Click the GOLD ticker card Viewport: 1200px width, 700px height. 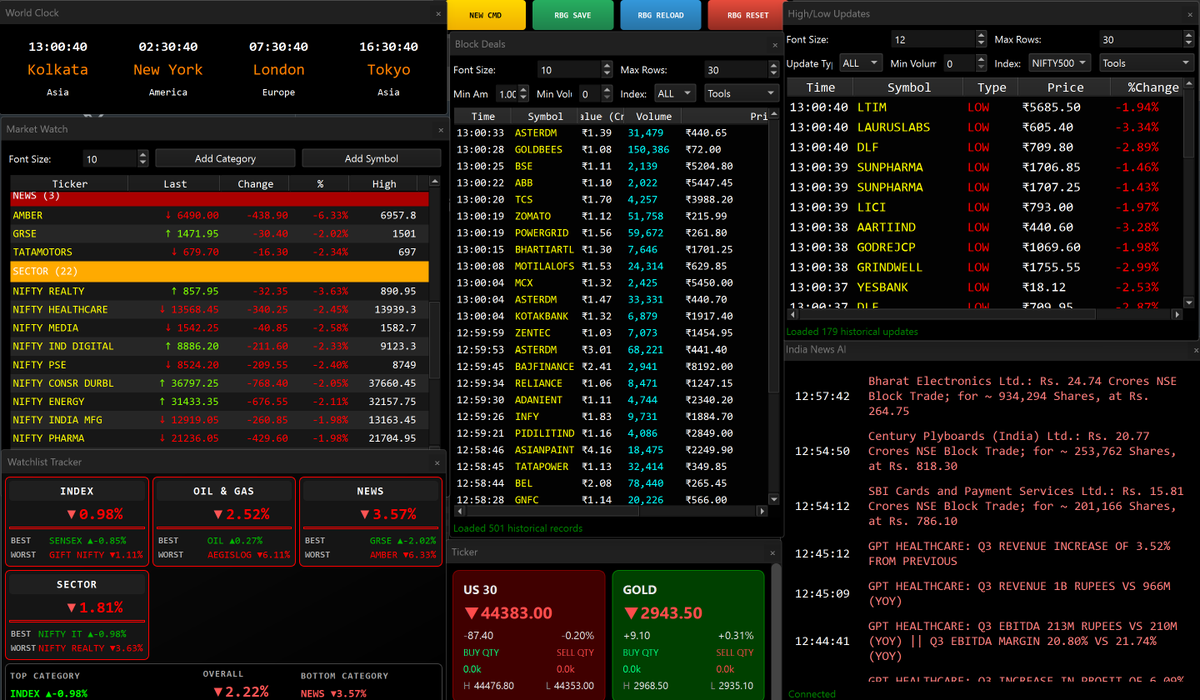687,634
